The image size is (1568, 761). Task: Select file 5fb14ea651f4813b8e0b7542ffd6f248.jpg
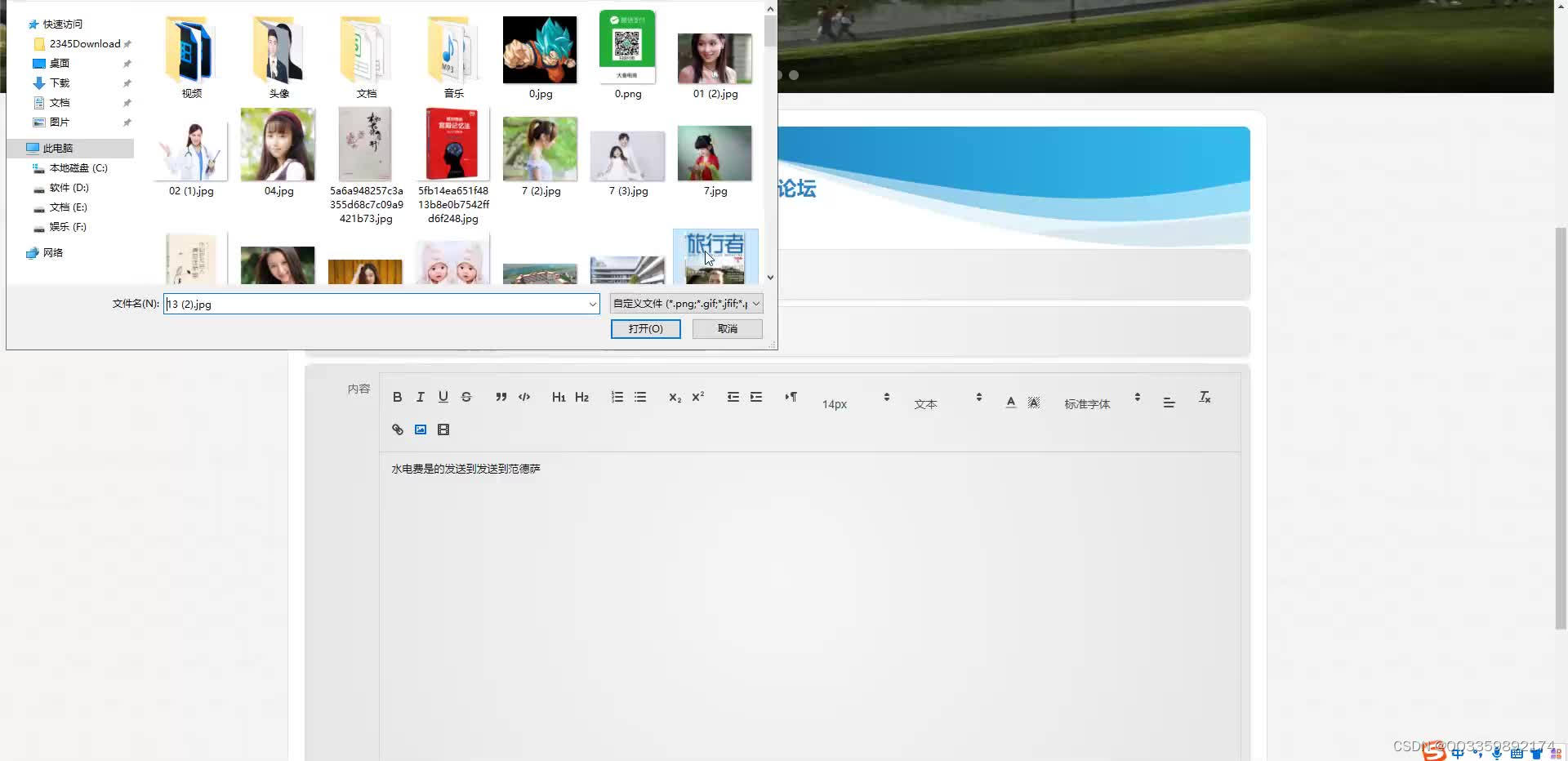(453, 166)
